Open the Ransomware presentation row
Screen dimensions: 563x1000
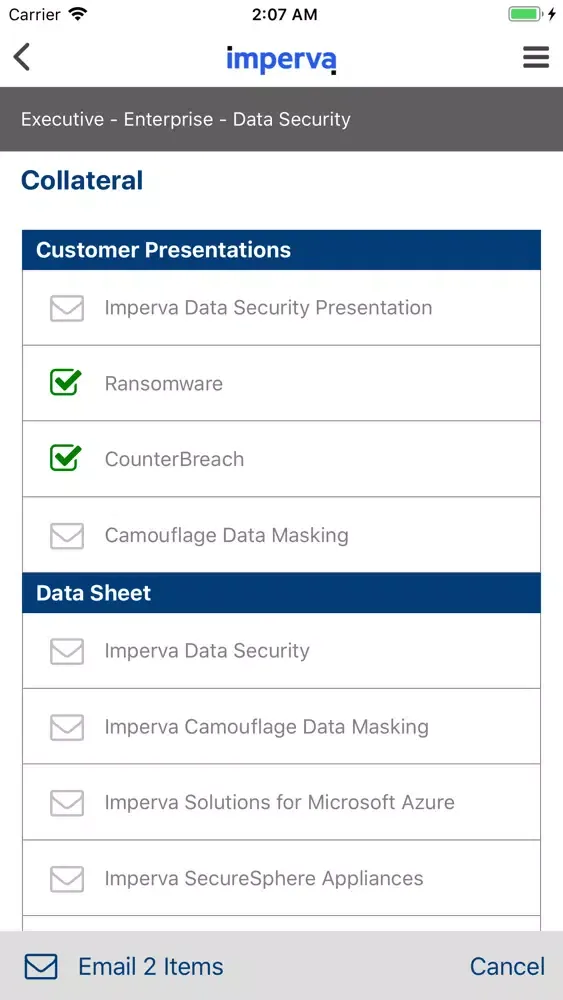[281, 383]
